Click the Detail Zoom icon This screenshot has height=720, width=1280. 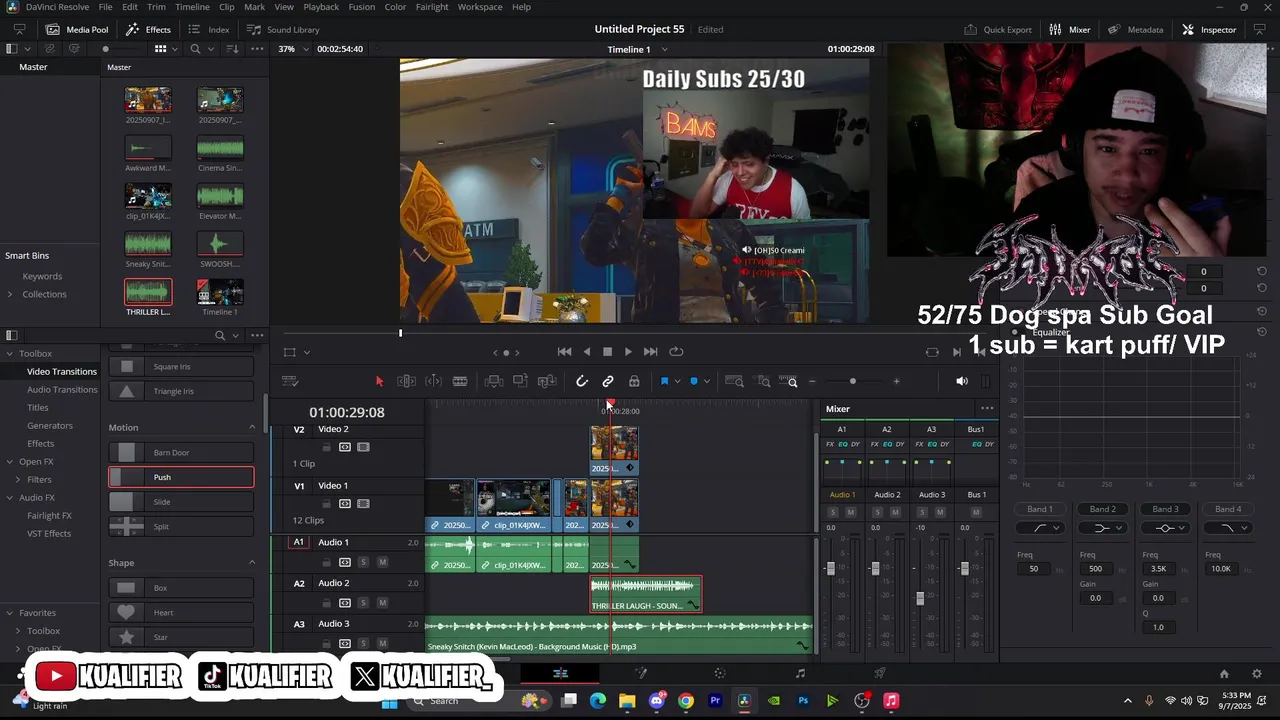764,381
